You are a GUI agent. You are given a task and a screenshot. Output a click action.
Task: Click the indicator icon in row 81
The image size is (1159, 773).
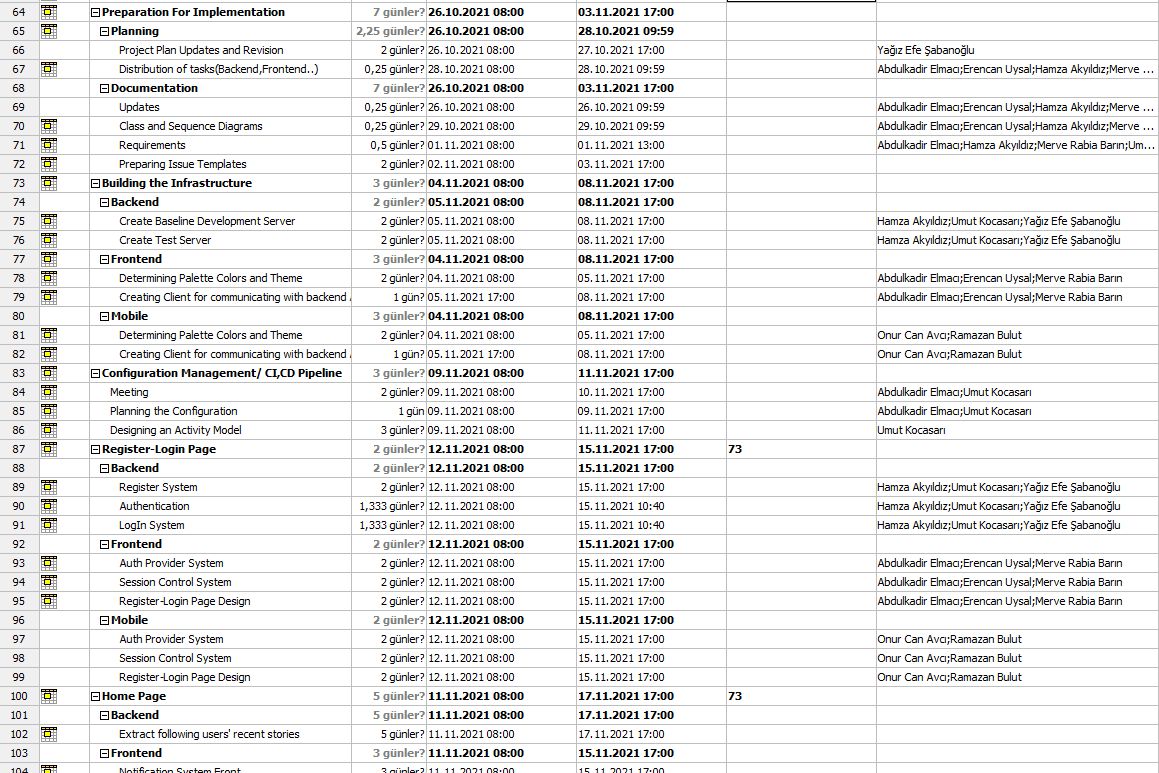click(49, 335)
